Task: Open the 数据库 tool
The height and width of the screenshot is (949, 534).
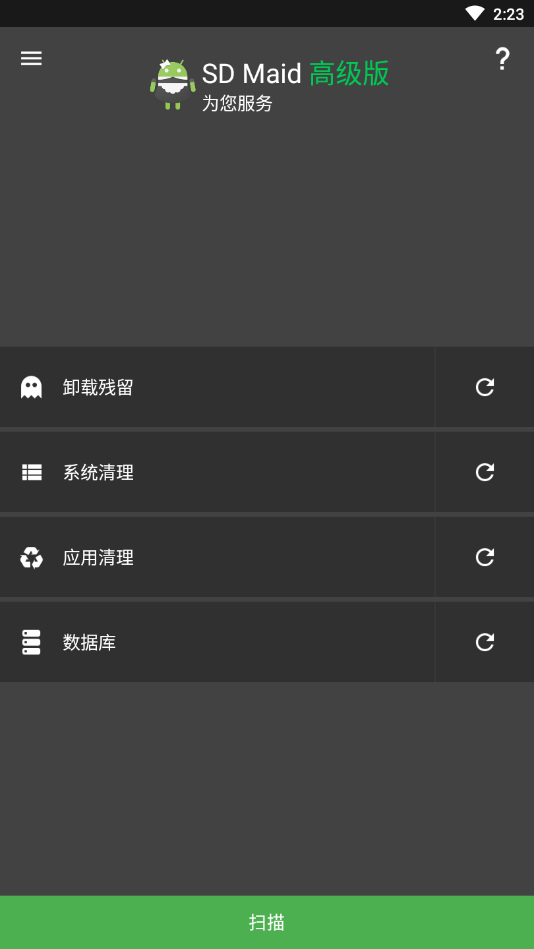Action: [x=217, y=642]
